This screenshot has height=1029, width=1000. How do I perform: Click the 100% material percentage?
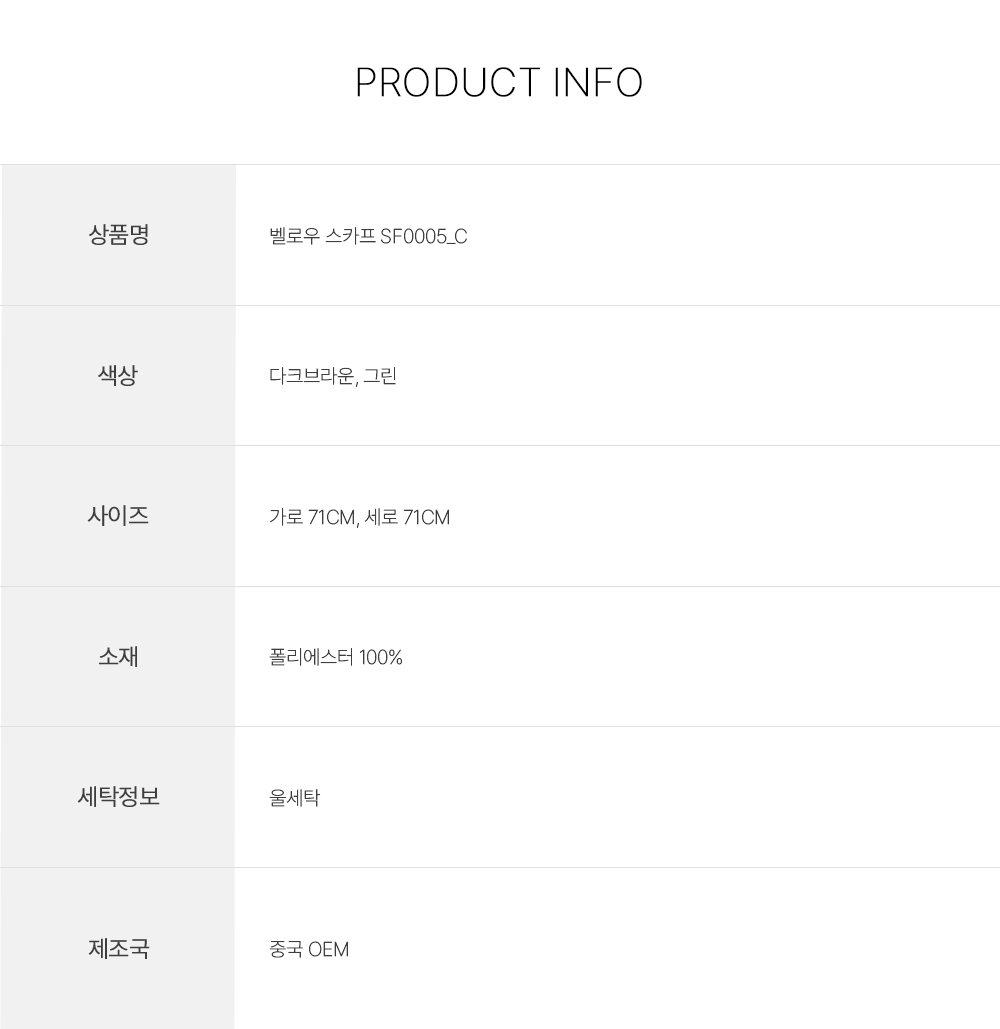381,658
